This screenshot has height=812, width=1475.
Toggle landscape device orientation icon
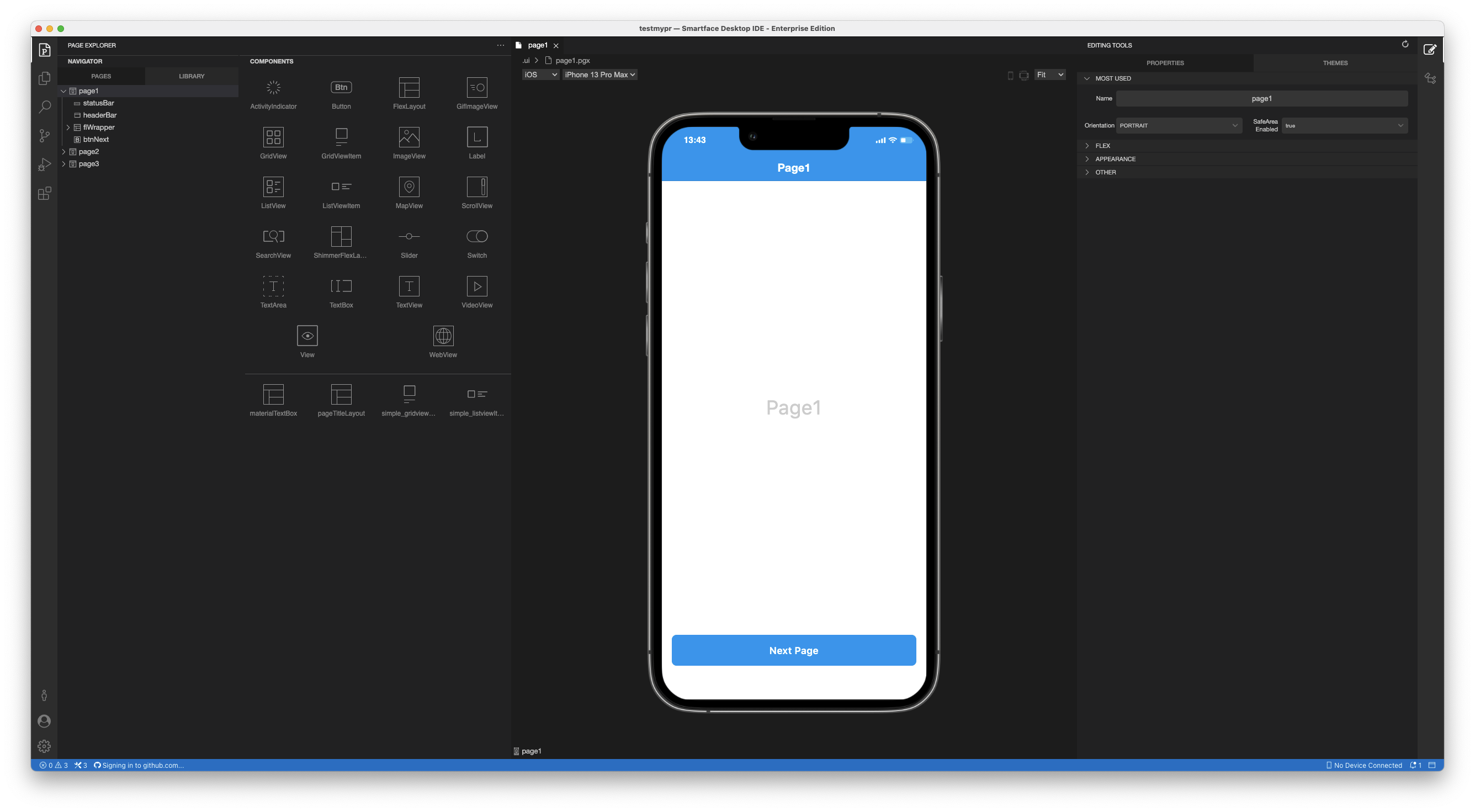point(1024,75)
